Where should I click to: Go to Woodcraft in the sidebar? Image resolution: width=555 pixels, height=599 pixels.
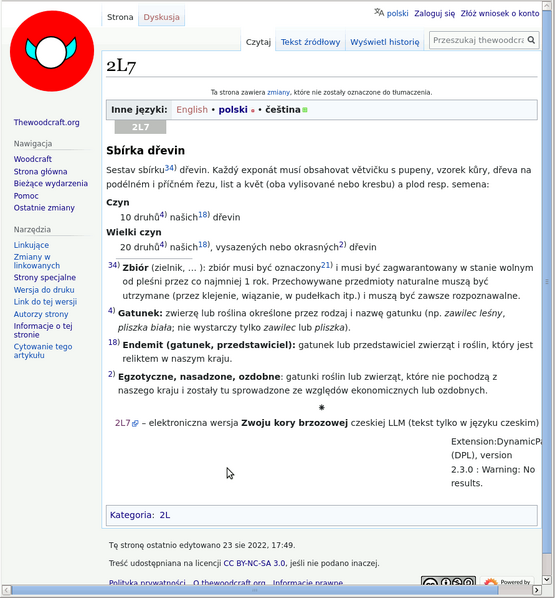coord(32,159)
